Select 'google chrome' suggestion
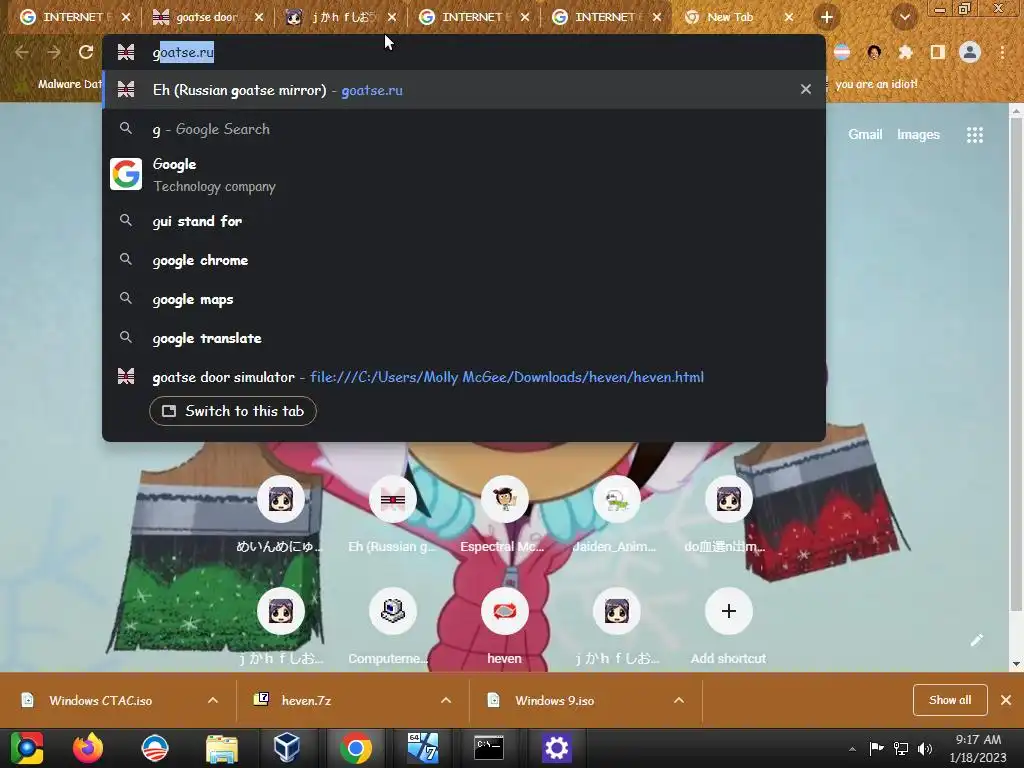This screenshot has height=768, width=1024. (x=464, y=260)
